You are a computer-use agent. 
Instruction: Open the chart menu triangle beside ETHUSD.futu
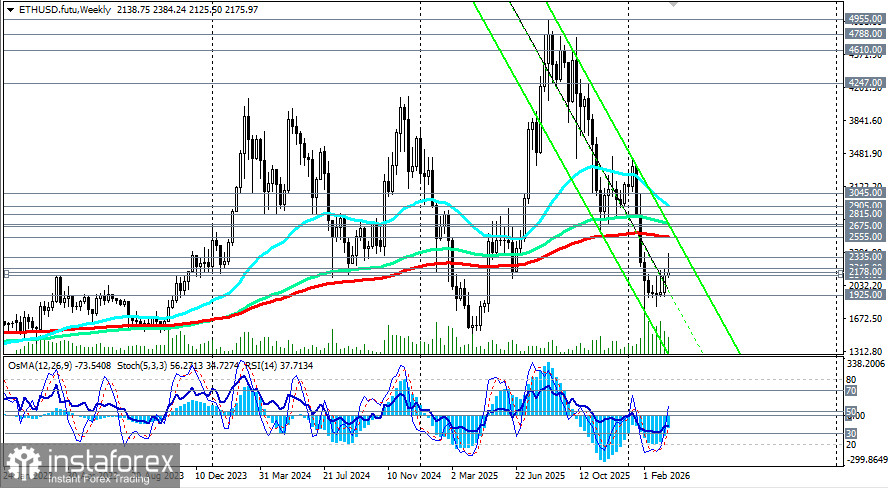pos(10,10)
